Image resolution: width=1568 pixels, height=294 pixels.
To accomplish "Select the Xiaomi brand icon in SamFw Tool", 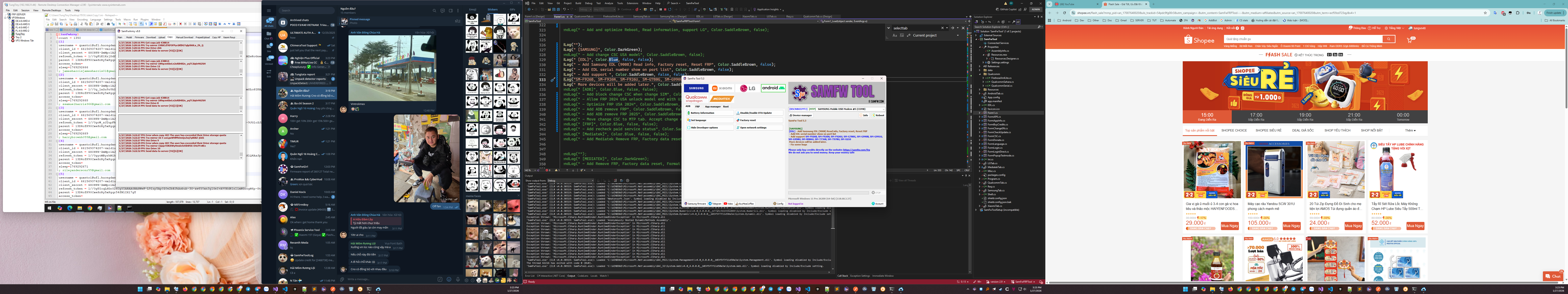I will tap(722, 88).
